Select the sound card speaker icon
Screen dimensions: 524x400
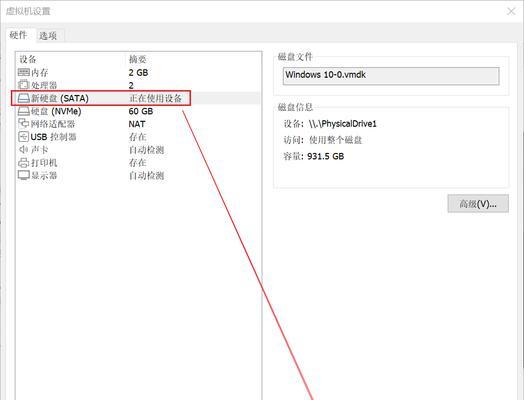(x=23, y=149)
